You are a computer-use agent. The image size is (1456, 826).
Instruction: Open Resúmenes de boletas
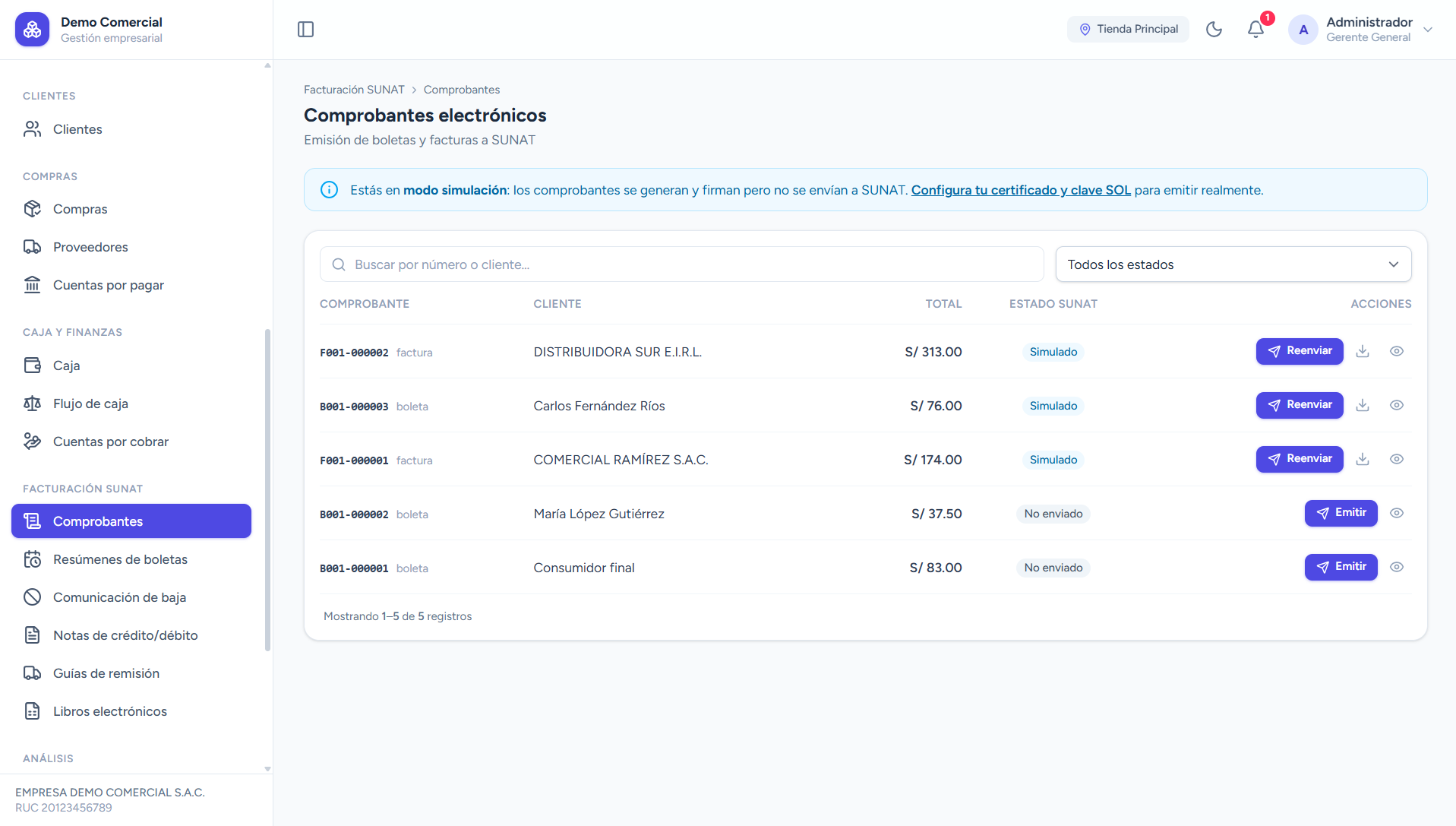[131, 559]
